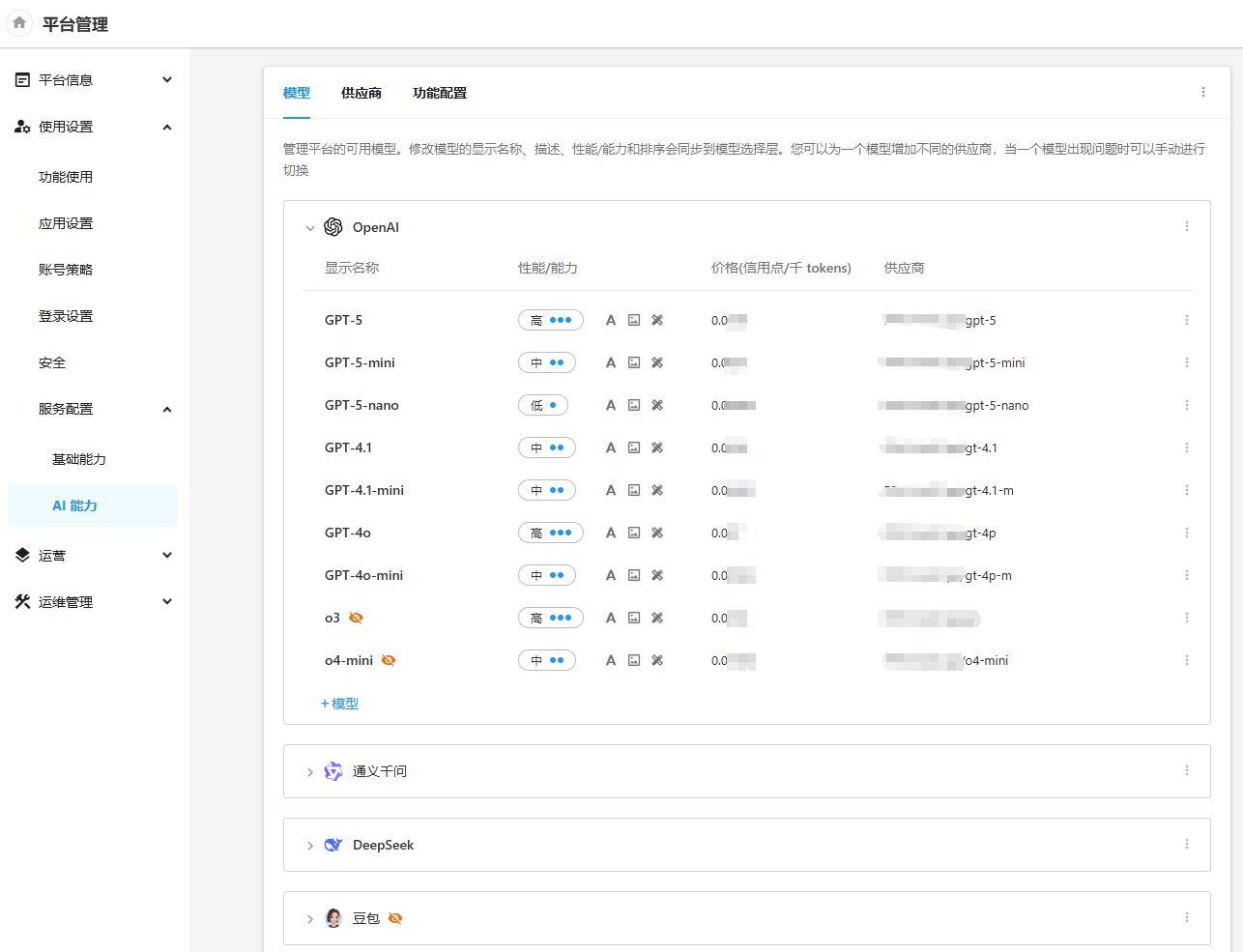Expand the 通义千问 model group

coord(310,772)
